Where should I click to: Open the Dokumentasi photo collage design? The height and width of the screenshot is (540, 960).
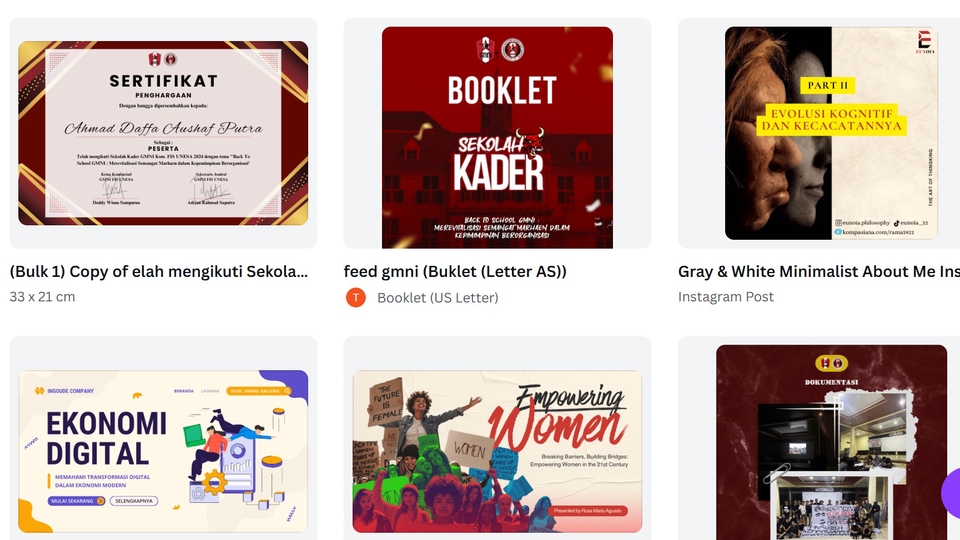point(831,442)
